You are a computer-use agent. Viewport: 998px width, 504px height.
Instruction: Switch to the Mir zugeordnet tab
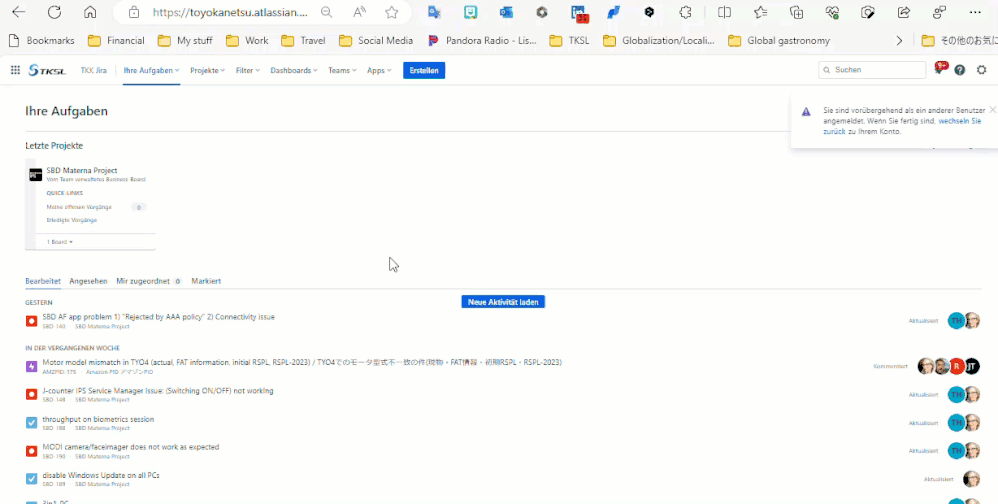coord(148,281)
